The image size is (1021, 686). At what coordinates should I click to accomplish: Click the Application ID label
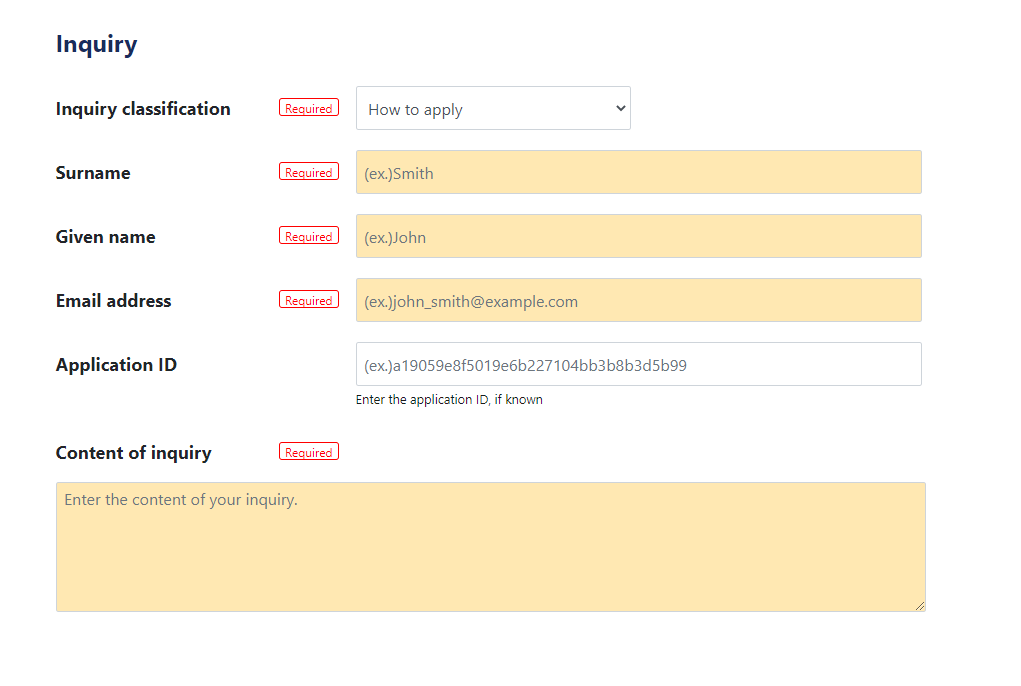[x=116, y=364]
